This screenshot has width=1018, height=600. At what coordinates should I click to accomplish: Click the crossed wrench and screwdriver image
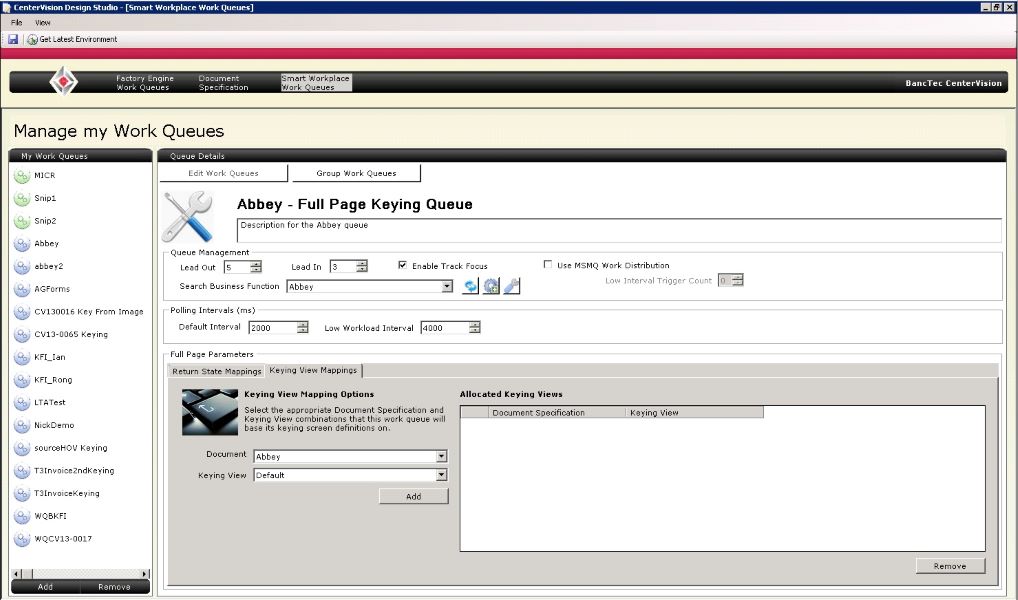pos(188,216)
